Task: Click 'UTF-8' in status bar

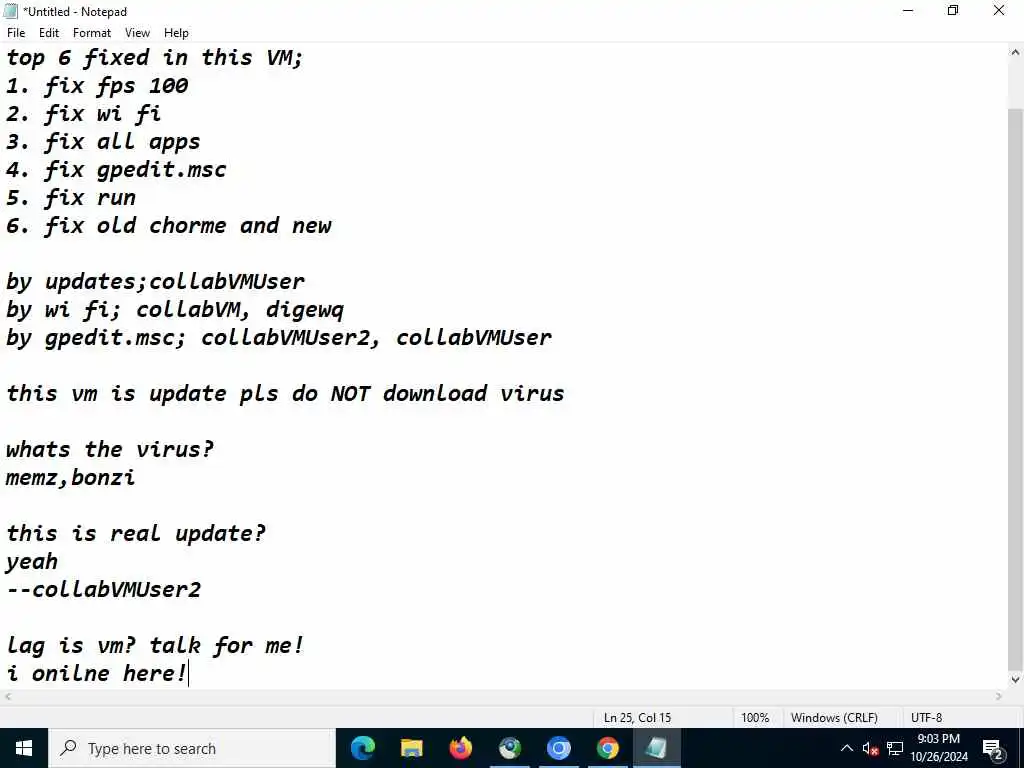Action: pos(926,717)
